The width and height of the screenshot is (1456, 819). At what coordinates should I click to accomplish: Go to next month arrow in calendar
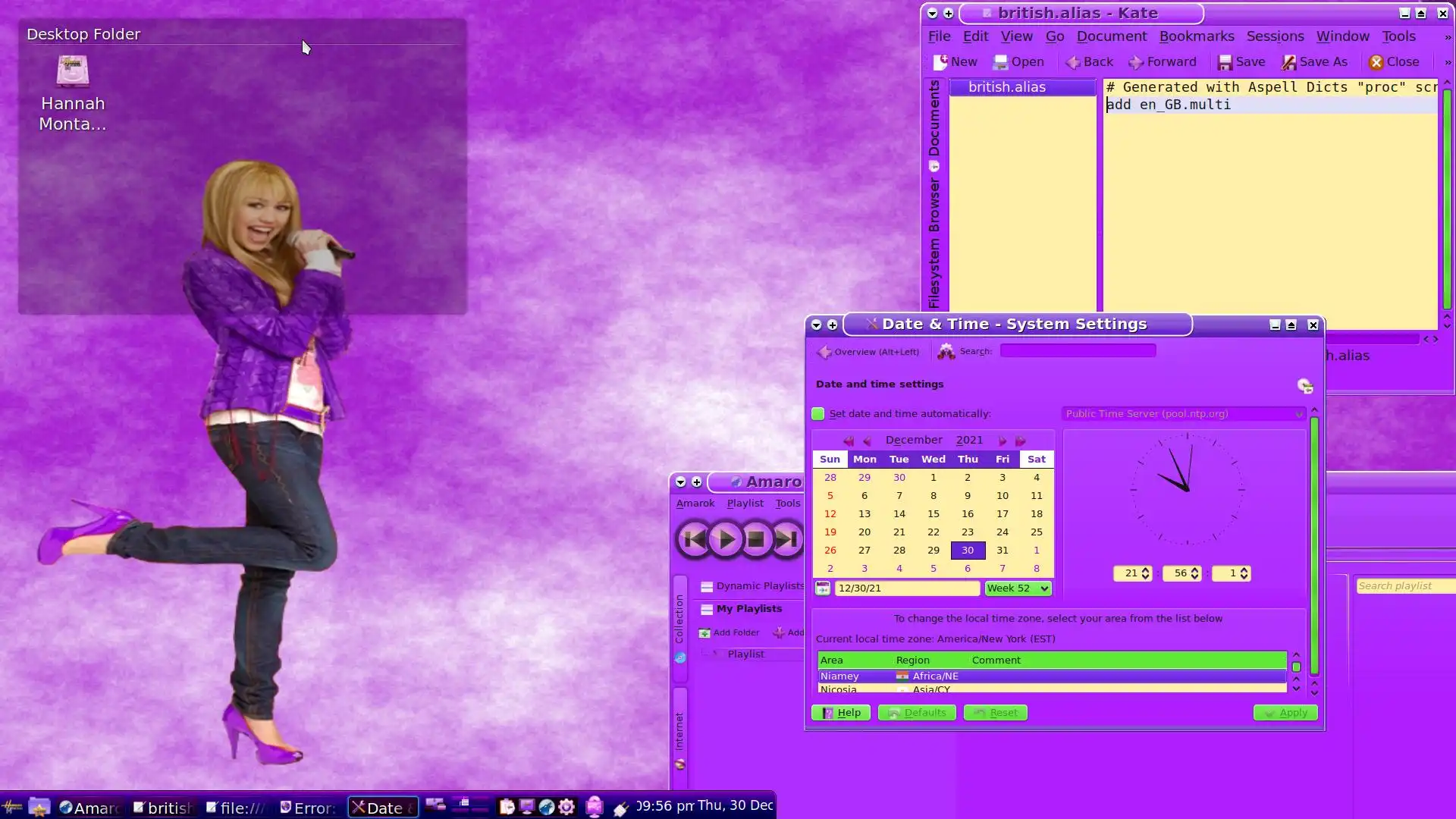click(x=1003, y=441)
